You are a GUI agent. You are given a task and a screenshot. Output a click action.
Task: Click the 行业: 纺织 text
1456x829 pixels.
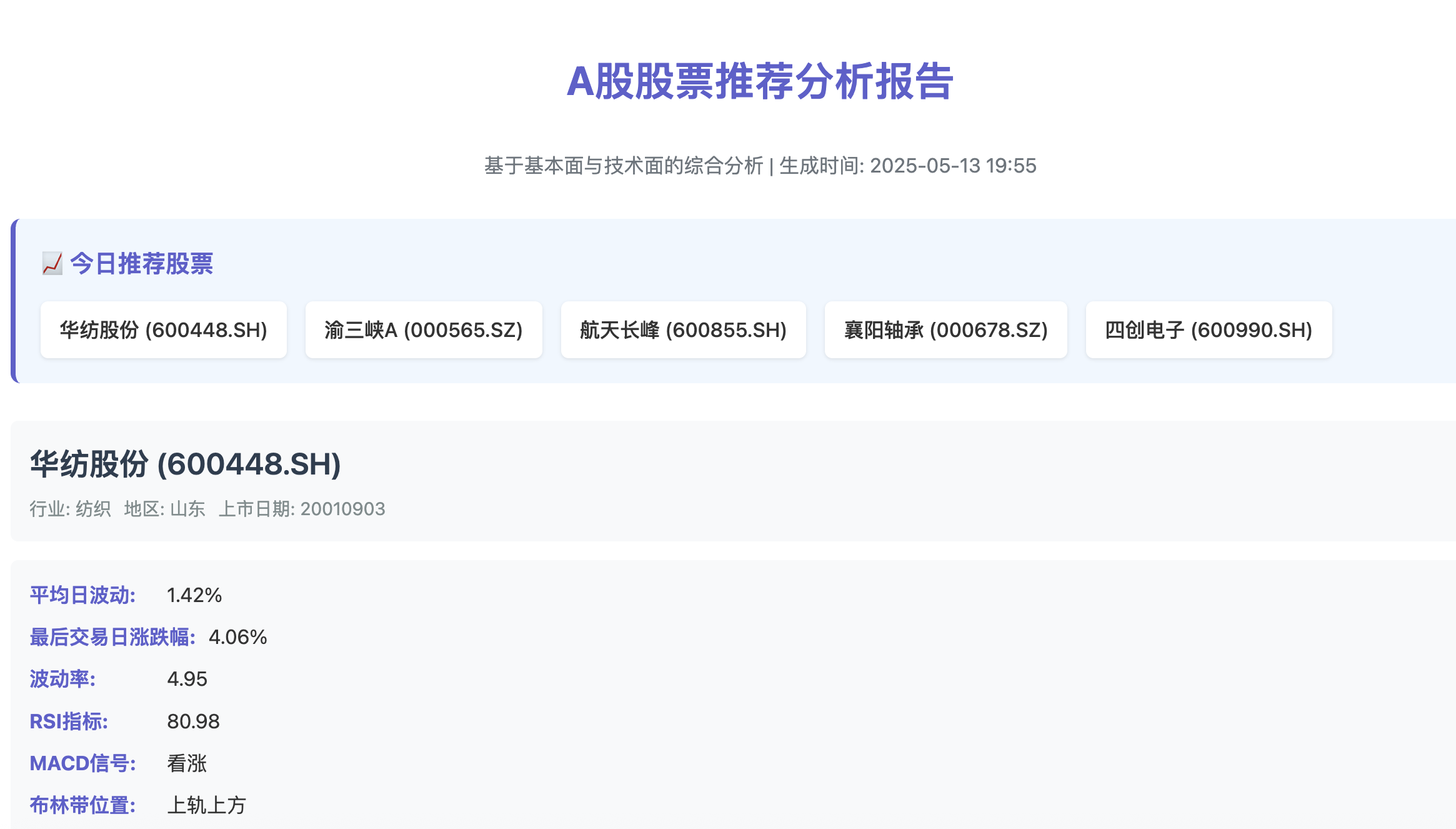(x=70, y=509)
